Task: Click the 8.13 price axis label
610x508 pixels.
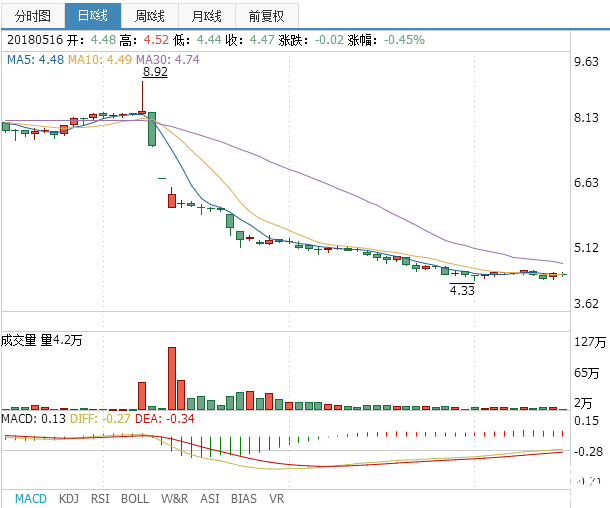Action: (x=586, y=117)
